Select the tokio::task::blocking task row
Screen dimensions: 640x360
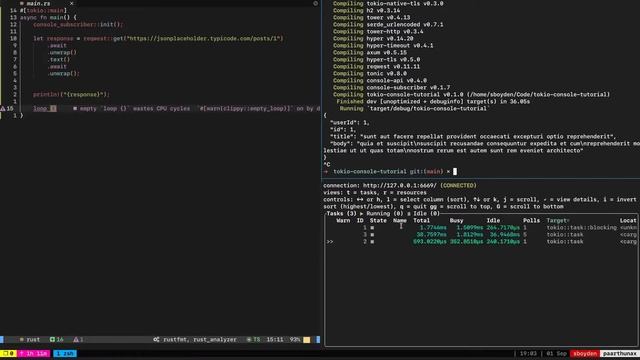pyautogui.click(x=481, y=227)
